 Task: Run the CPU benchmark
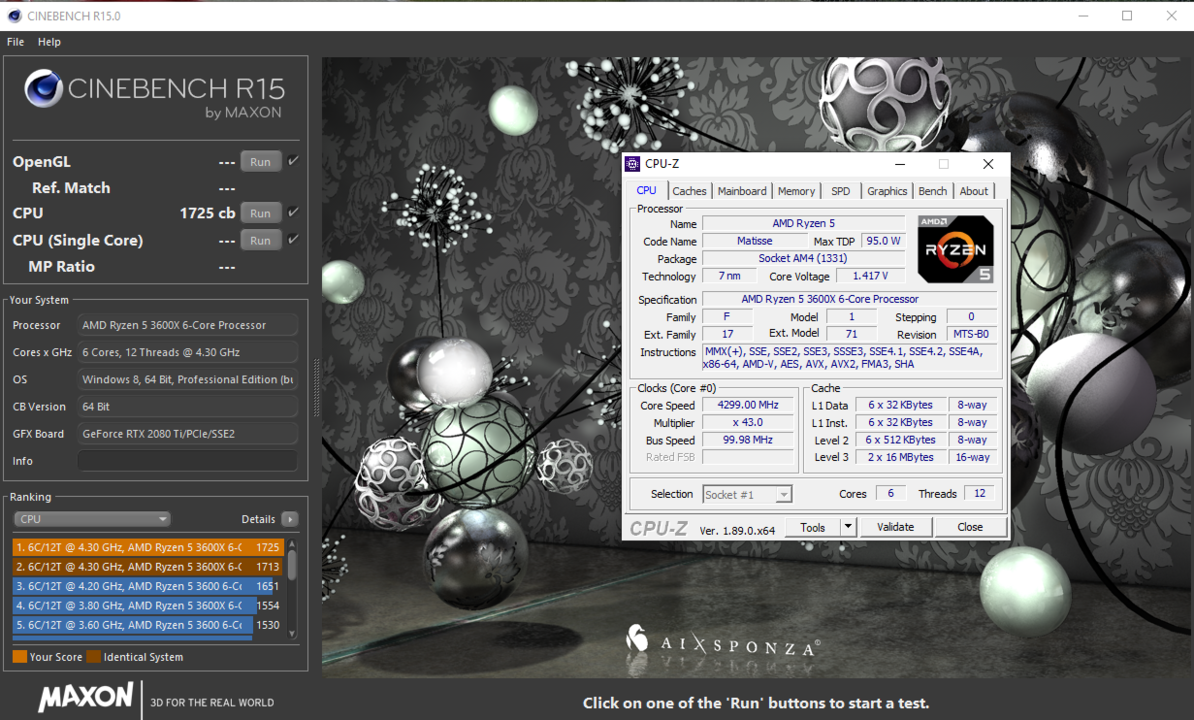click(260, 214)
